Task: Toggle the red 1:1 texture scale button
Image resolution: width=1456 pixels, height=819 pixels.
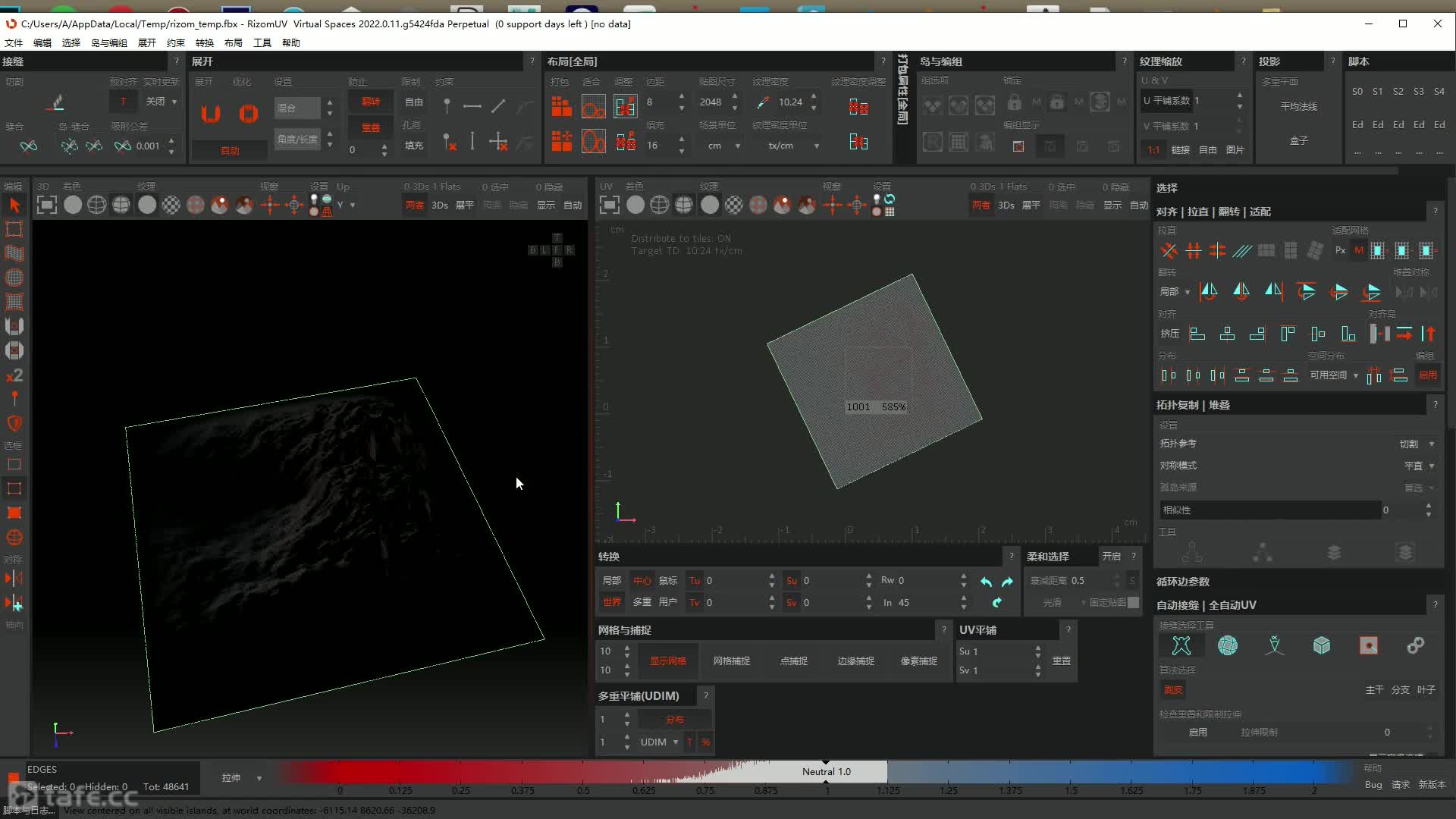Action: (1153, 150)
